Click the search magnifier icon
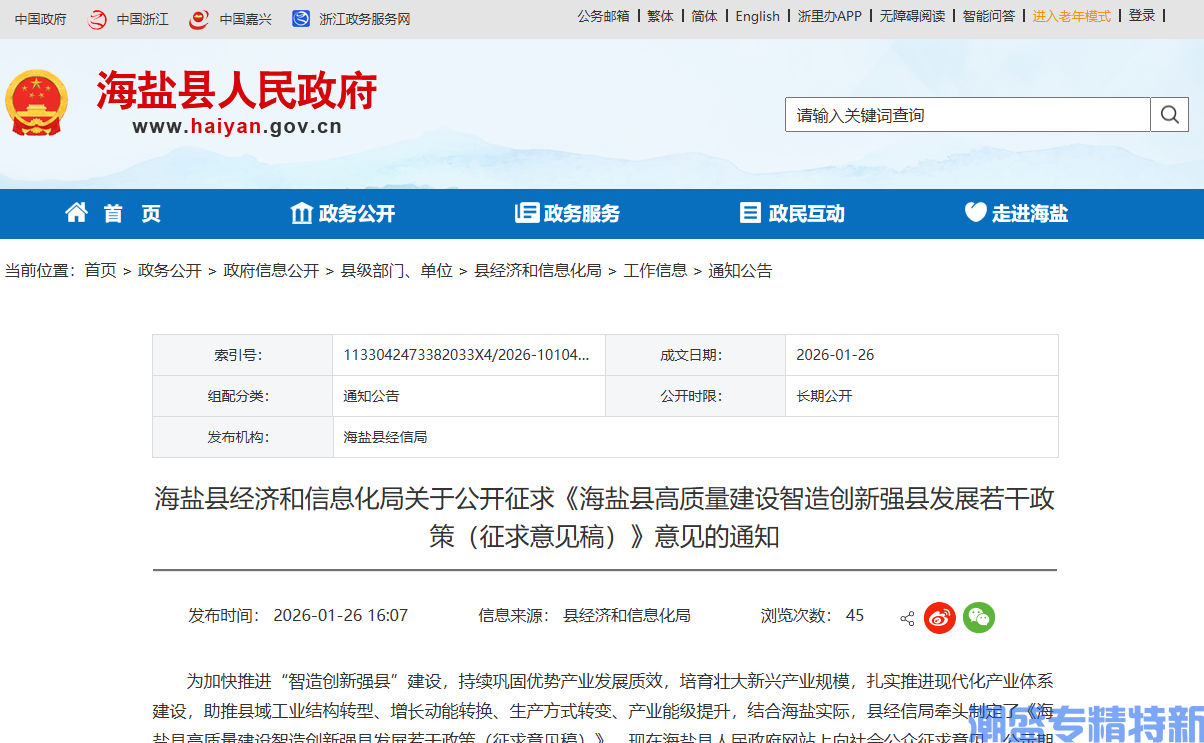The image size is (1204, 743). tap(1169, 114)
